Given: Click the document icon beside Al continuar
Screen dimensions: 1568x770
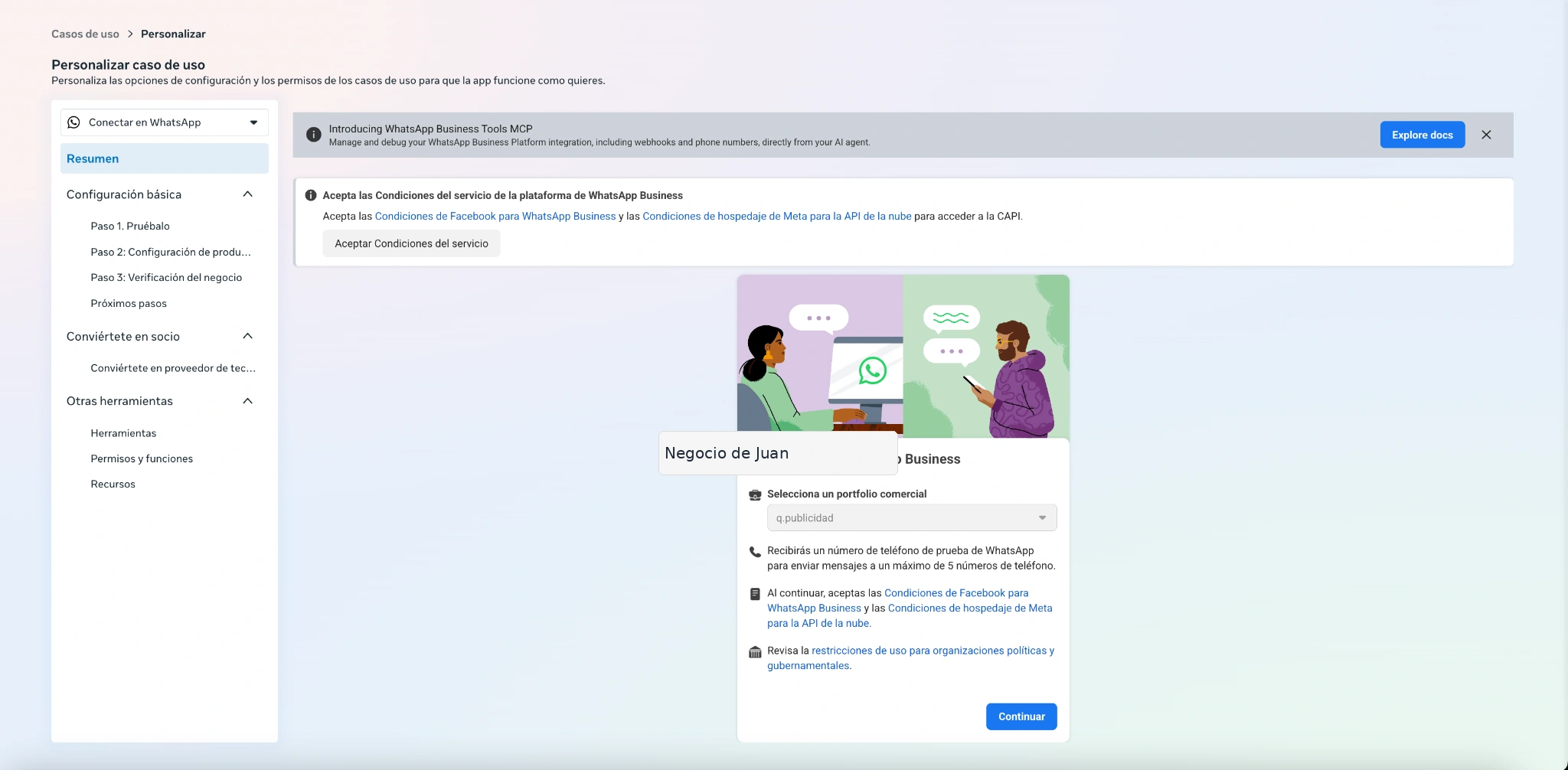Looking at the screenshot, I should (755, 593).
